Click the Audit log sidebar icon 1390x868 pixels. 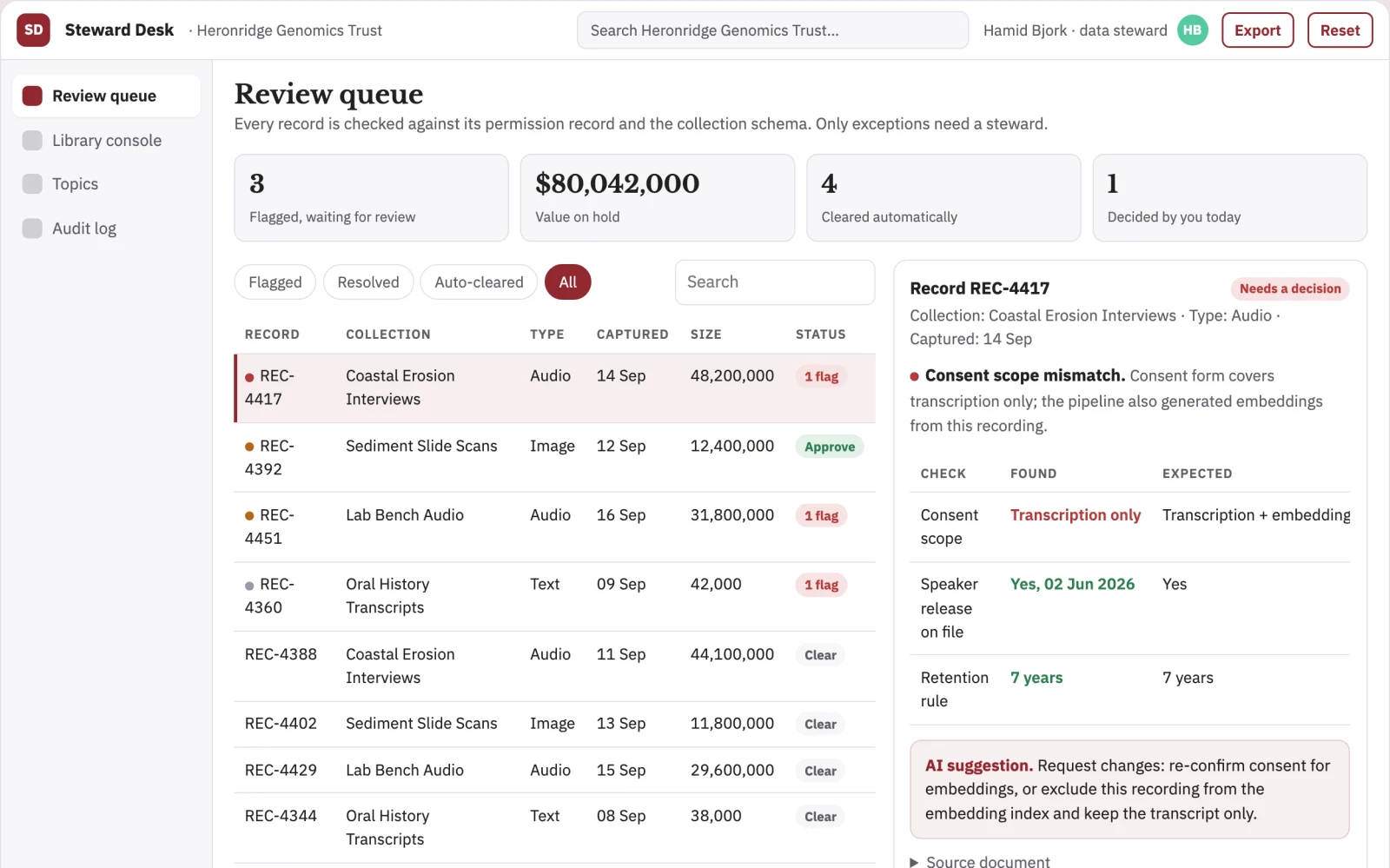point(32,228)
